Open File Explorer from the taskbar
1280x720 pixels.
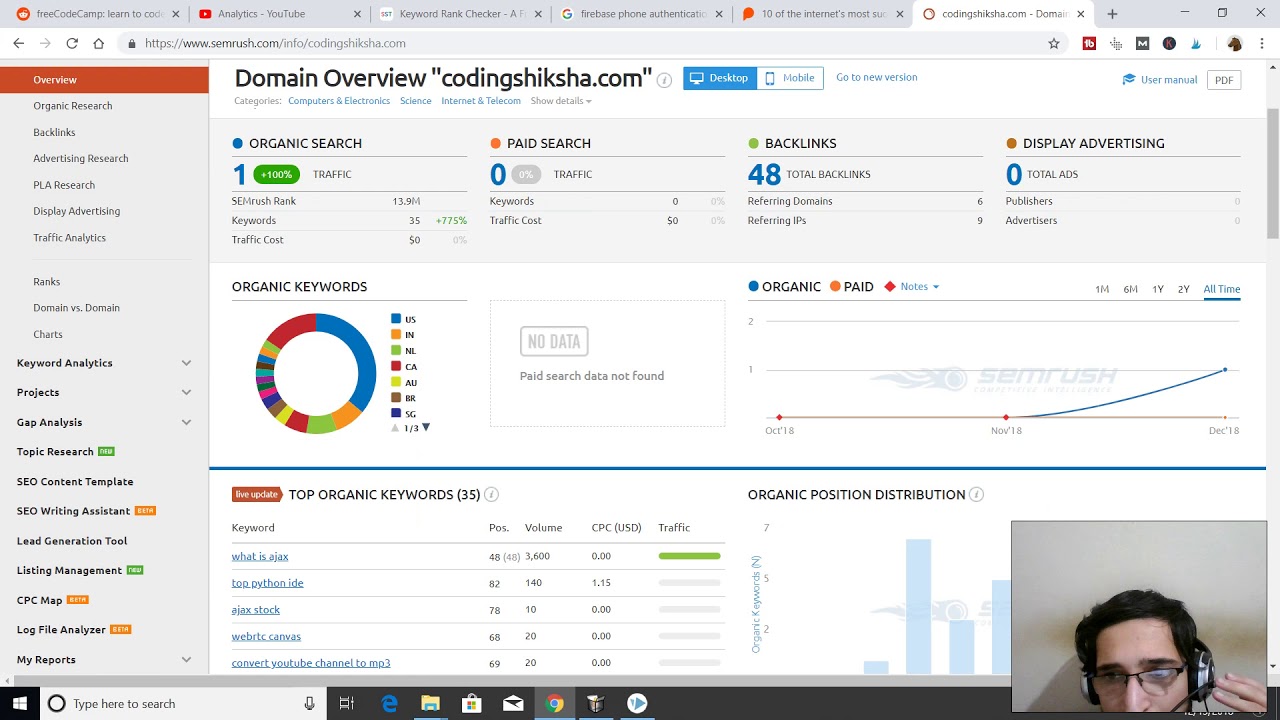tap(430, 703)
